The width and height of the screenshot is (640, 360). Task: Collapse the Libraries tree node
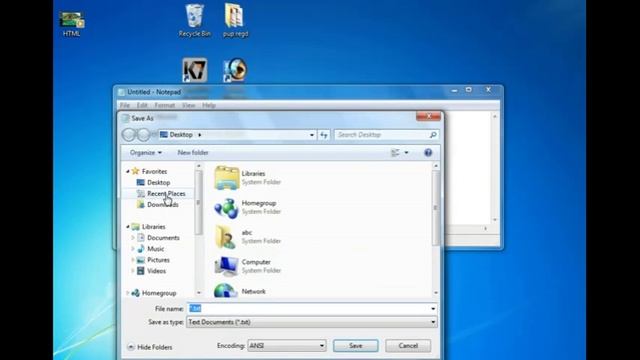(x=128, y=227)
